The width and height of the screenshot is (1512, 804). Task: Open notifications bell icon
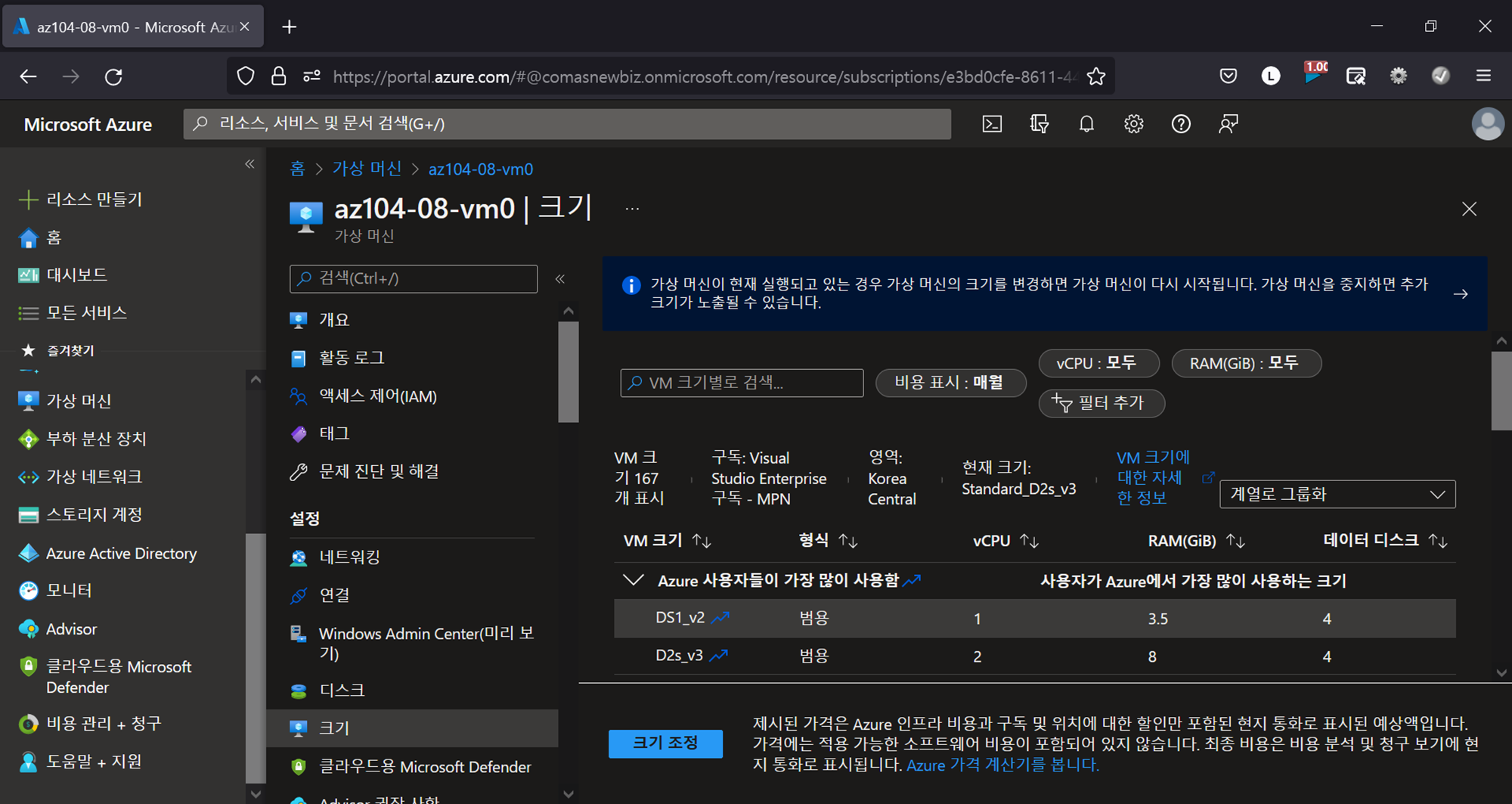[x=1086, y=124]
